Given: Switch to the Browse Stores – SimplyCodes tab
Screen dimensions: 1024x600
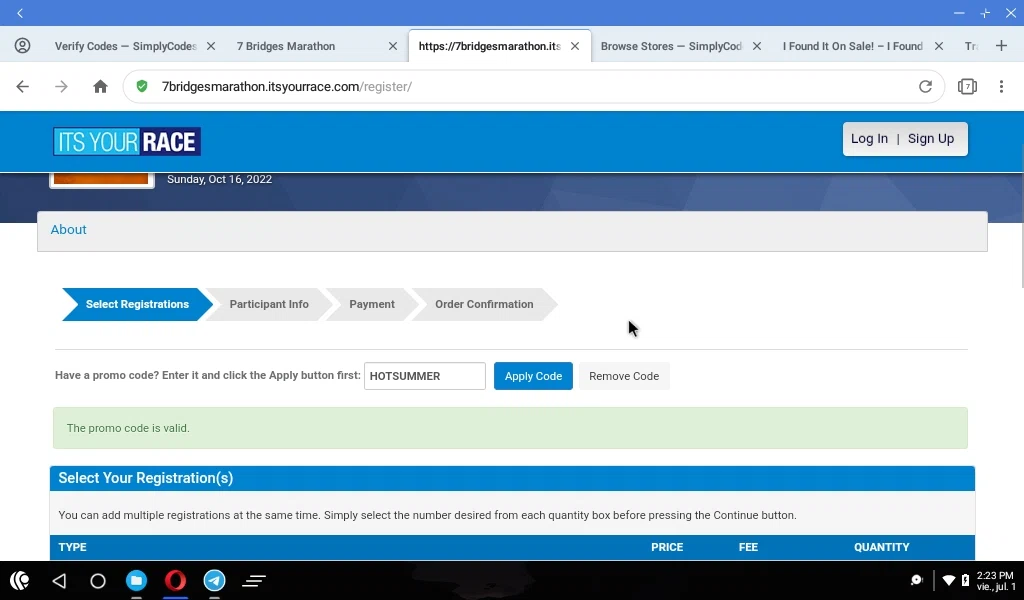Looking at the screenshot, I should 671,46.
